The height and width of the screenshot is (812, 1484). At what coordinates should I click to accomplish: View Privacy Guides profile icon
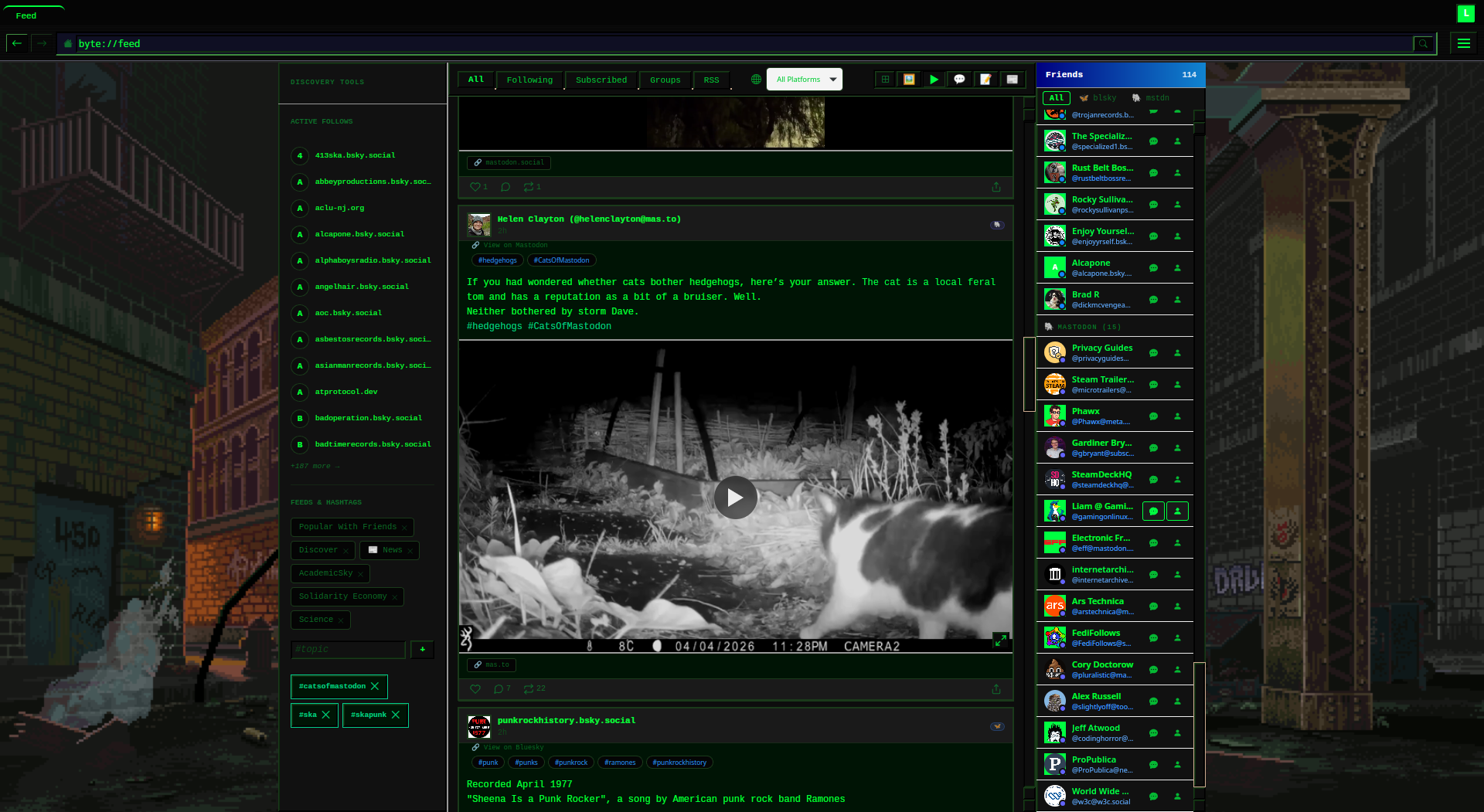(x=1177, y=353)
